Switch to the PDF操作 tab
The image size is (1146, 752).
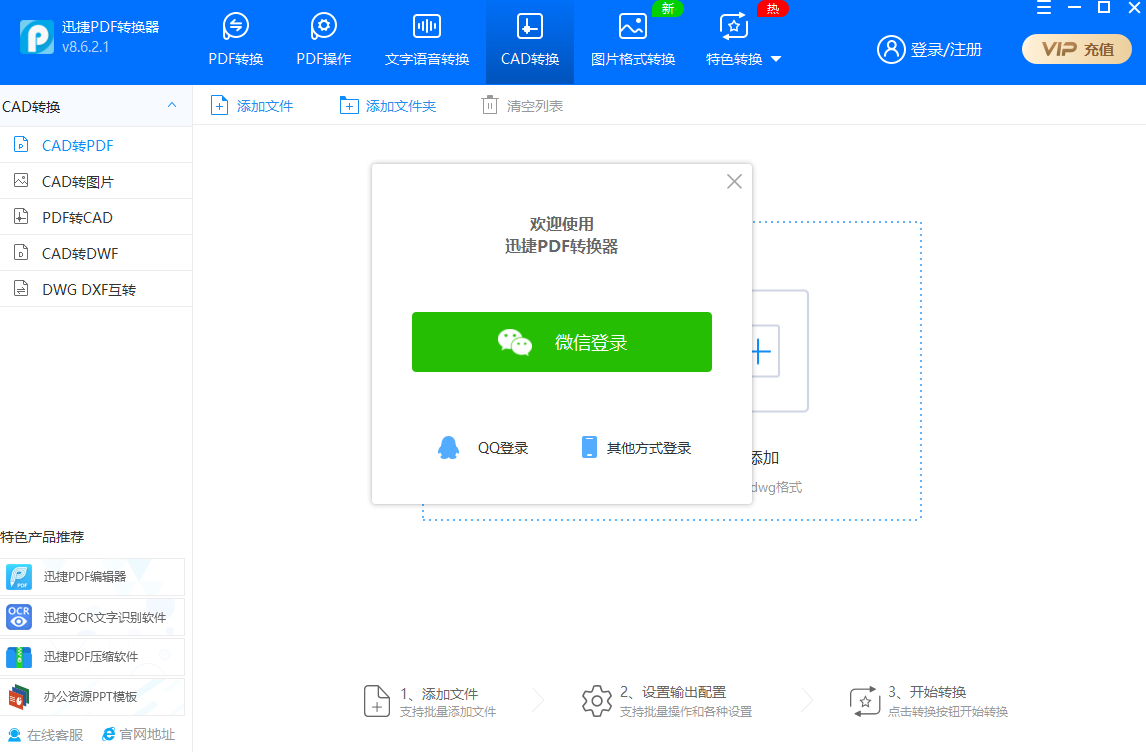pyautogui.click(x=324, y=41)
